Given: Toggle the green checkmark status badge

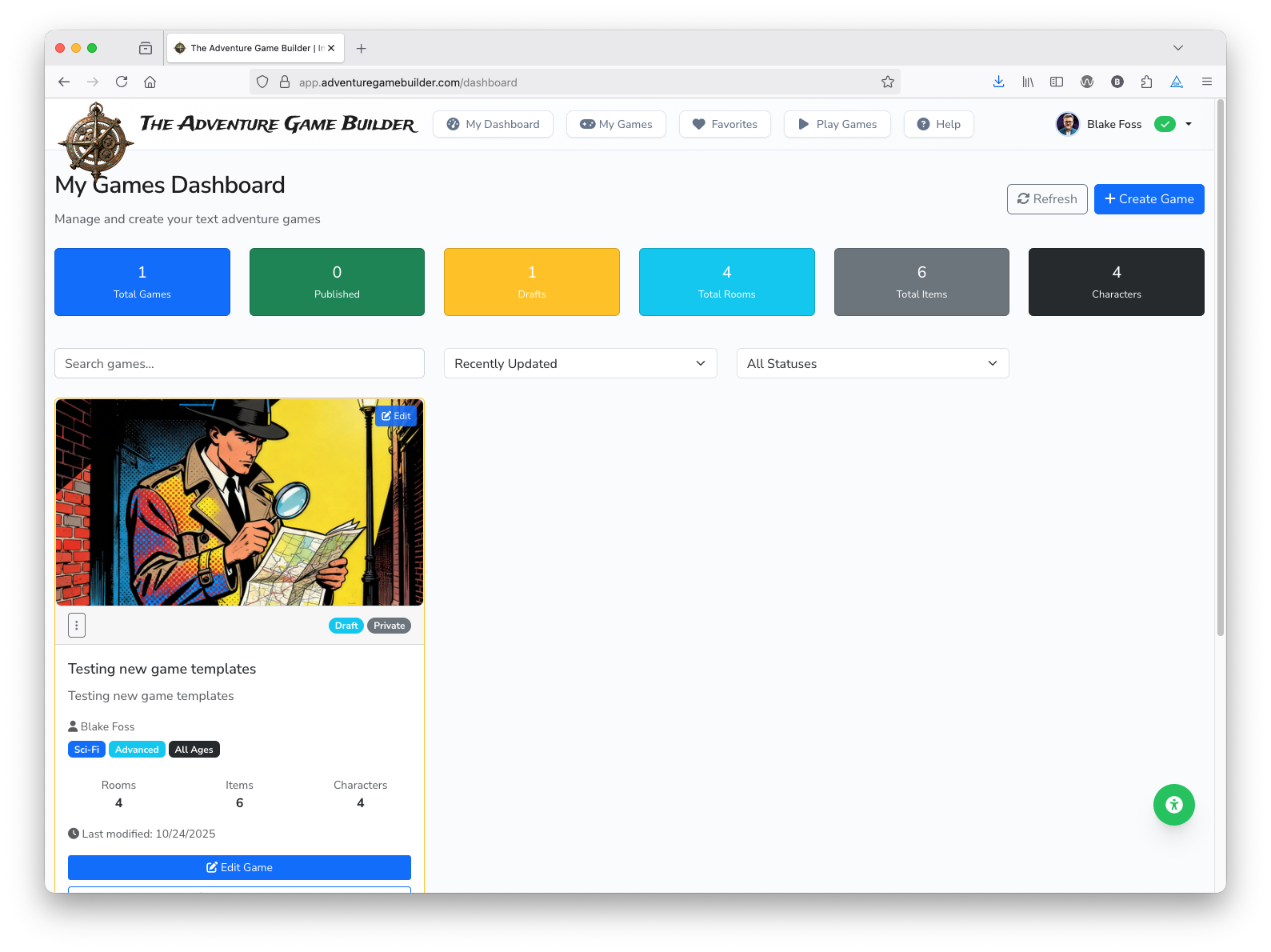Looking at the screenshot, I should [1165, 124].
